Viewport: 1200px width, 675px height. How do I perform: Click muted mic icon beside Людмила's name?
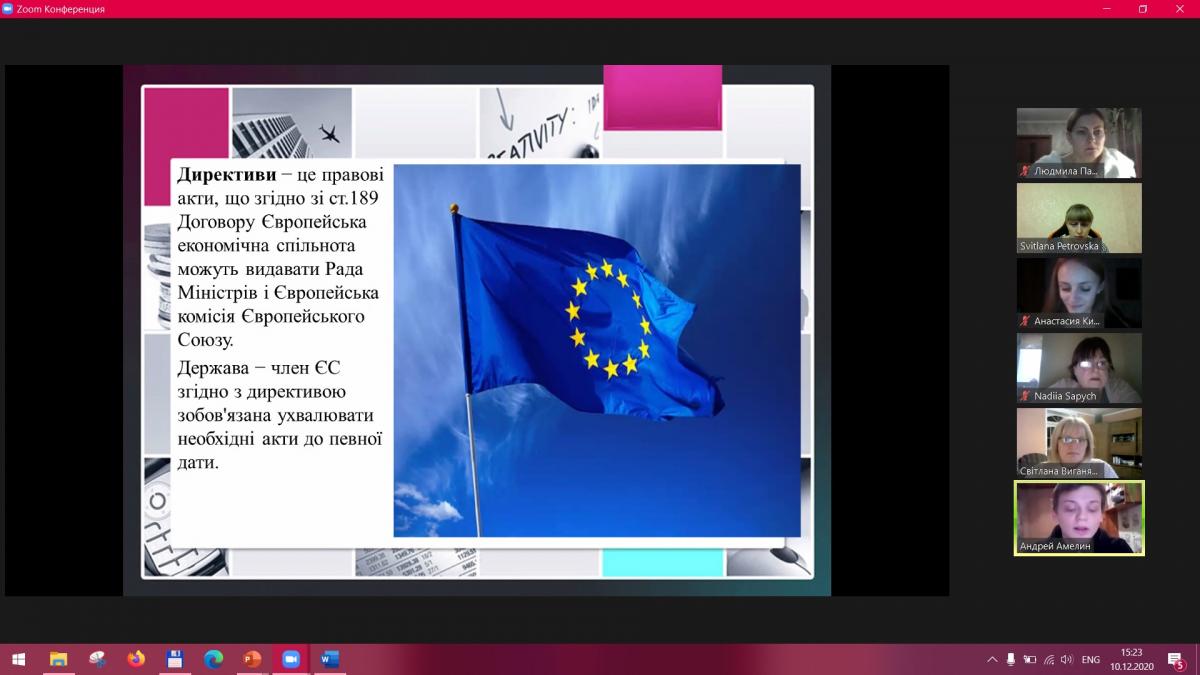tap(1025, 171)
